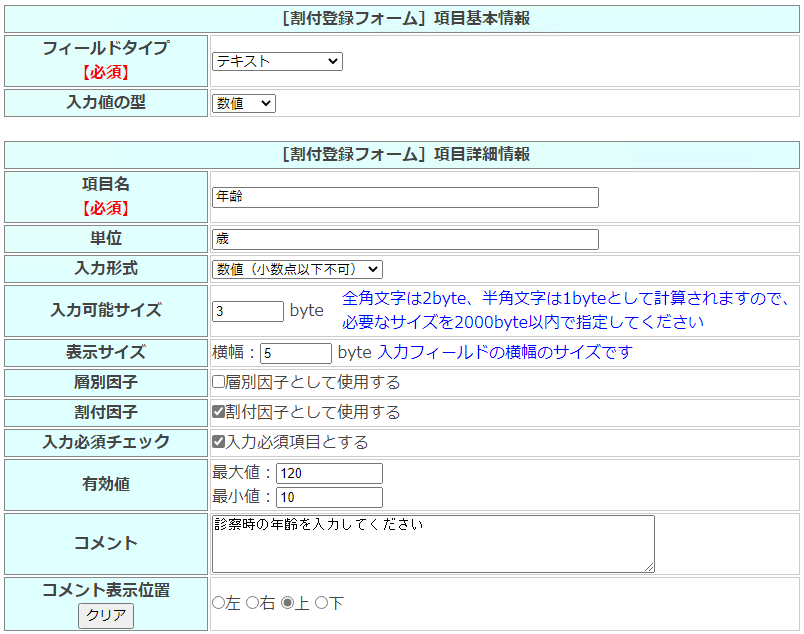Select the 右 comment position radio
The image size is (804, 634).
click(x=253, y=603)
